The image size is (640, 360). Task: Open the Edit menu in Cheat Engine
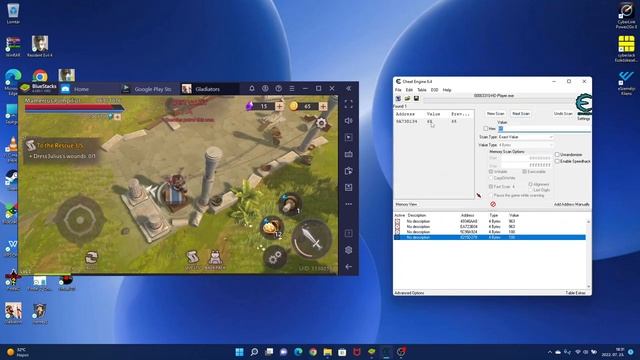[x=409, y=90]
